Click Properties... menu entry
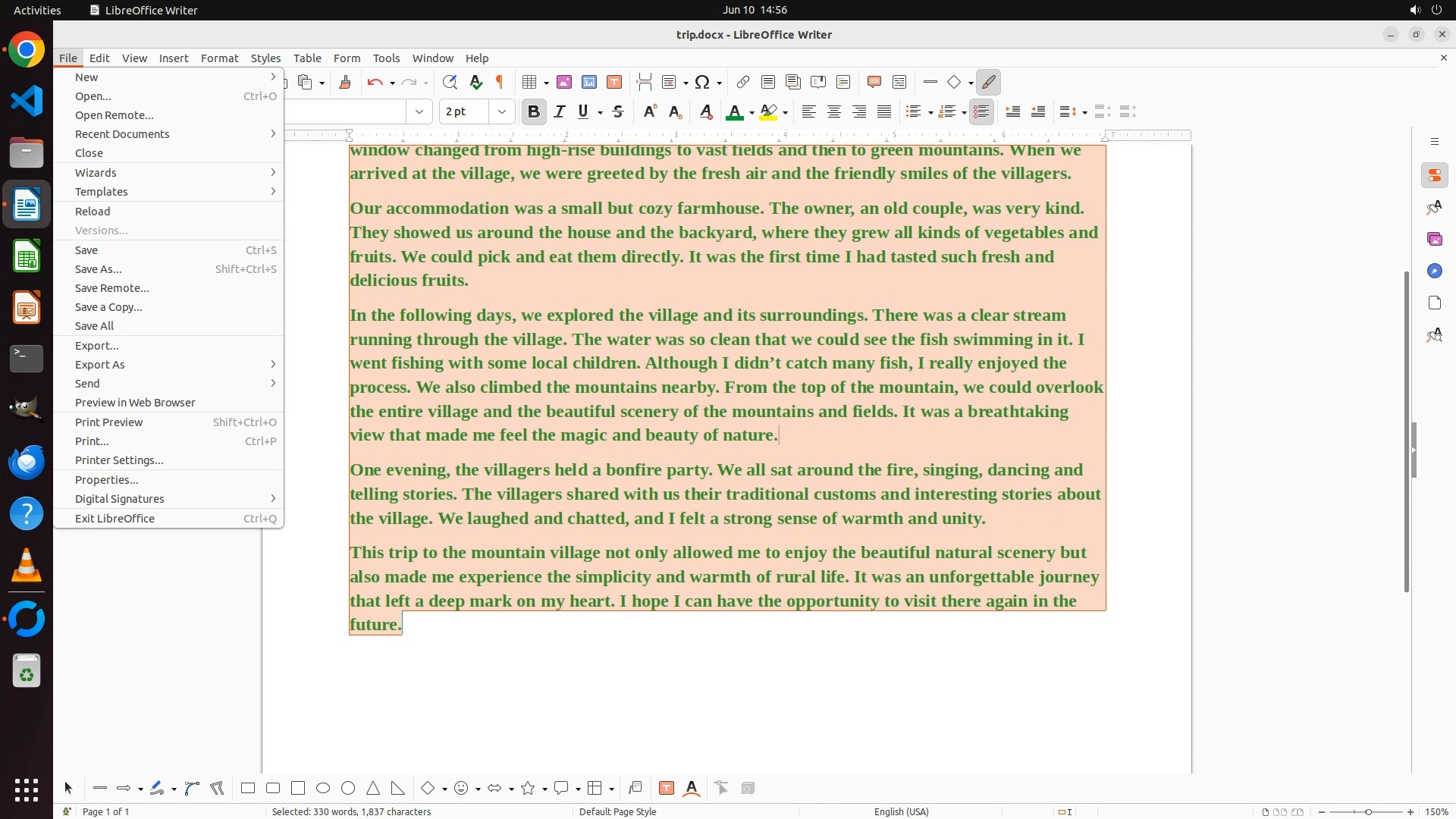The height and width of the screenshot is (819, 1456). point(107,480)
